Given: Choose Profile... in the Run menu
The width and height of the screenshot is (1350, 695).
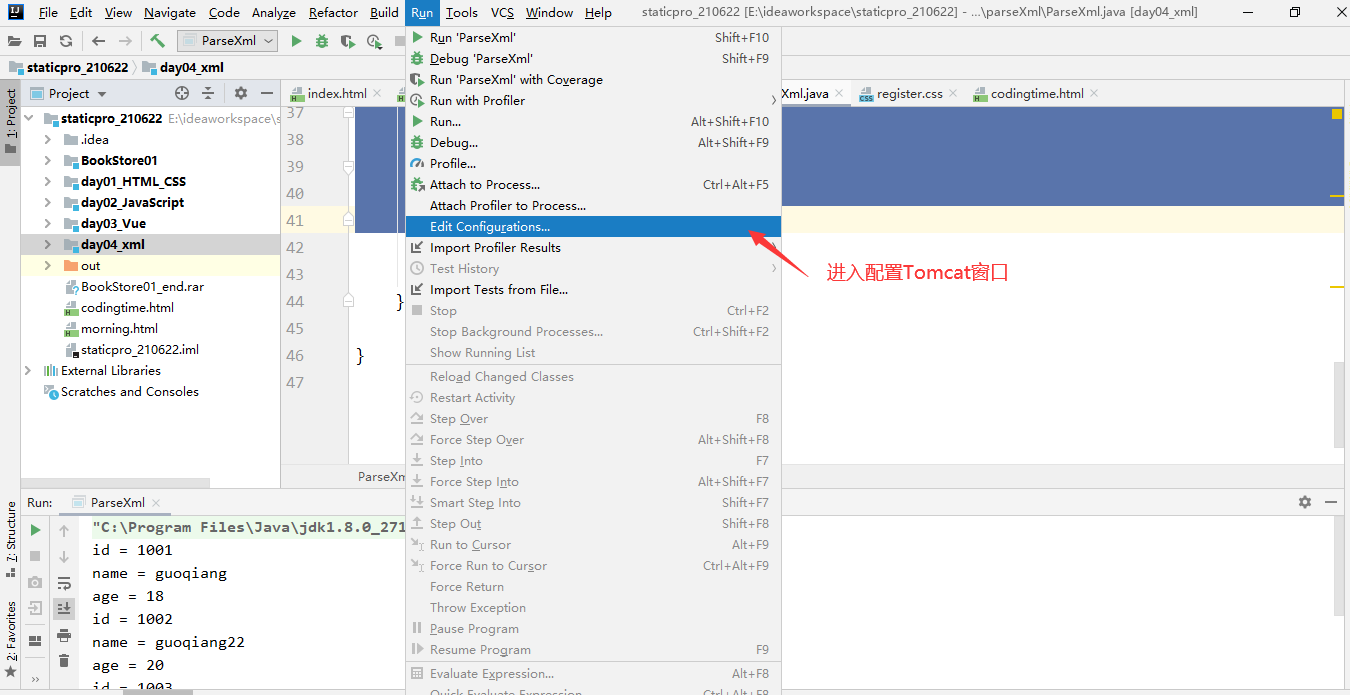Looking at the screenshot, I should pos(593,164).
